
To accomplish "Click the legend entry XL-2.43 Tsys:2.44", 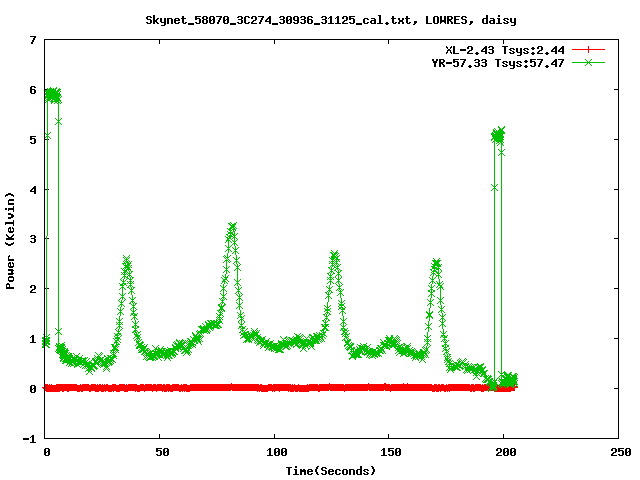I will 505,50.
